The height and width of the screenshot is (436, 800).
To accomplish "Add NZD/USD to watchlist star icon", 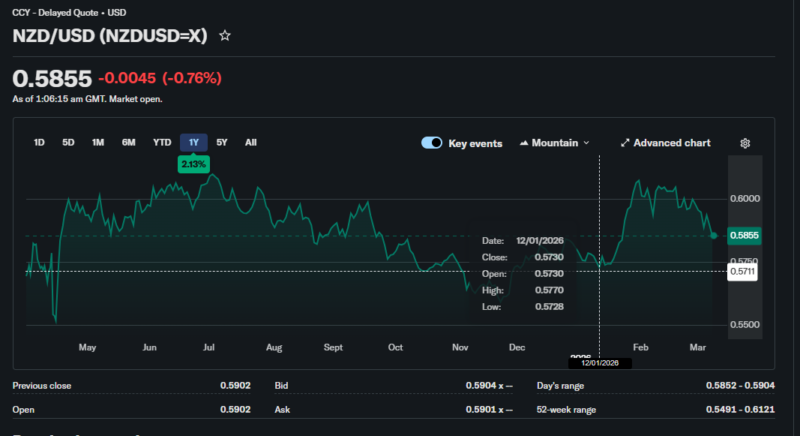I will pyautogui.click(x=225, y=35).
